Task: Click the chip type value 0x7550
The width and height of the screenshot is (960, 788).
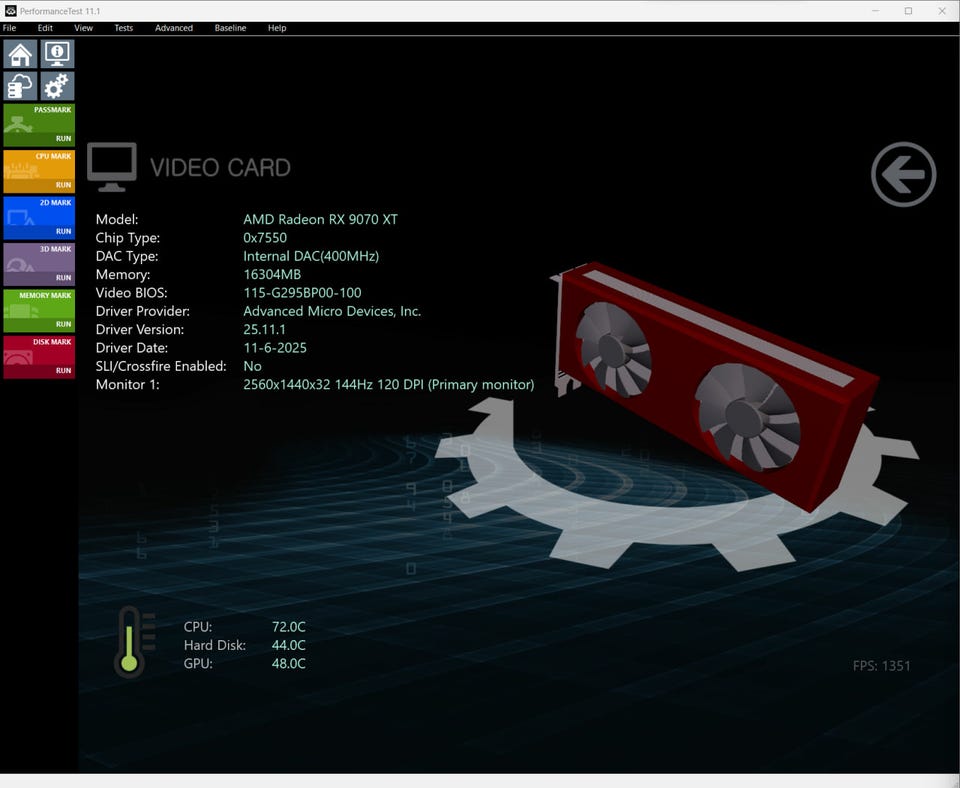Action: (265, 238)
